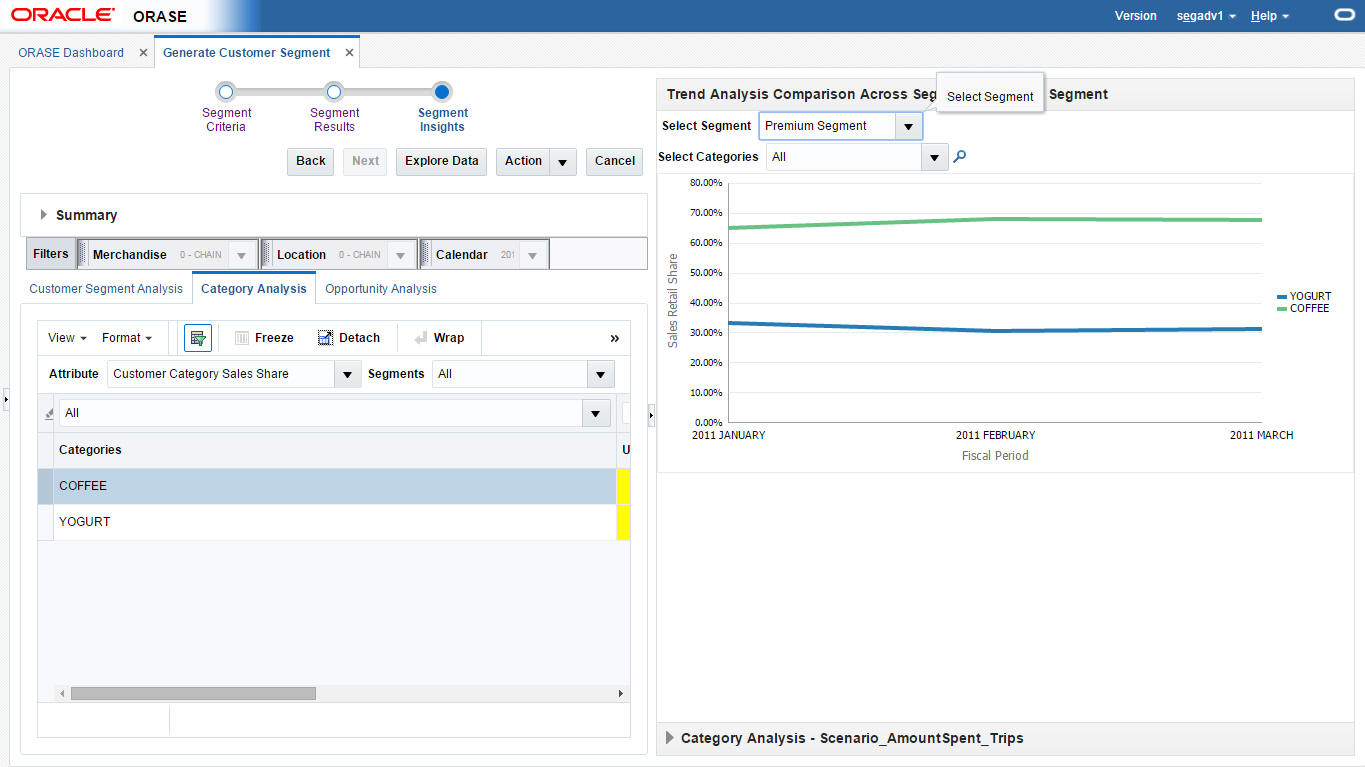Click the Detach table icon
Screen dimensions: 1365x767
pyautogui.click(x=325, y=338)
